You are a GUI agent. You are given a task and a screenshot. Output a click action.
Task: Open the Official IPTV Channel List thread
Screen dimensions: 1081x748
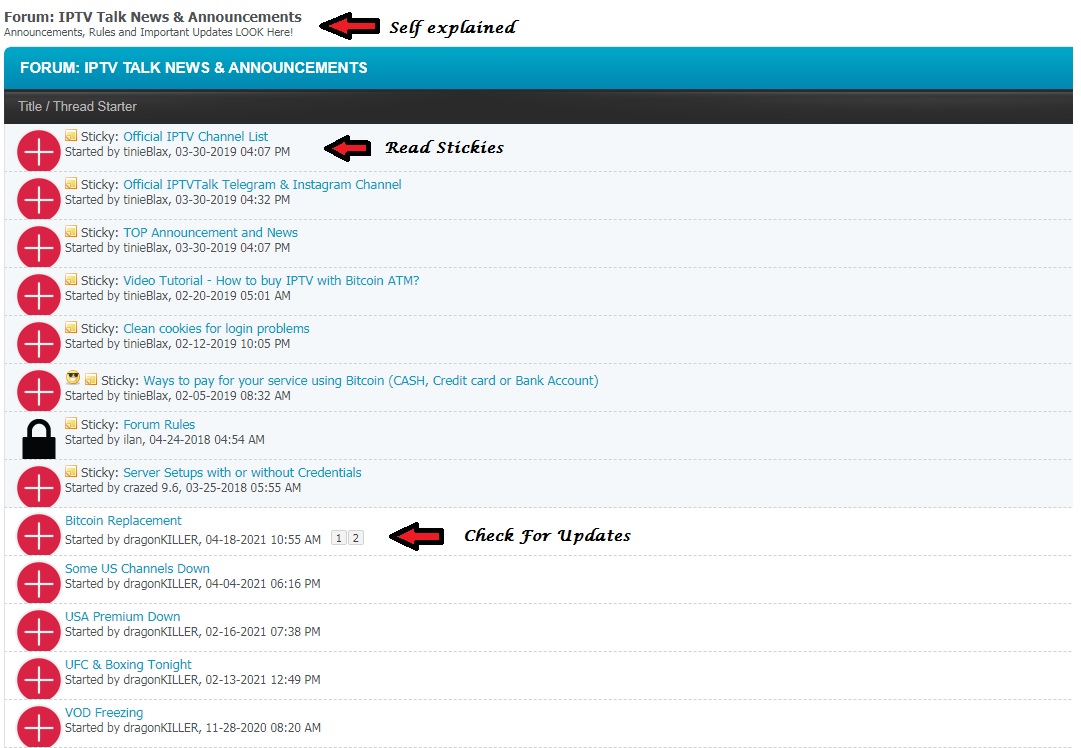[x=196, y=137]
